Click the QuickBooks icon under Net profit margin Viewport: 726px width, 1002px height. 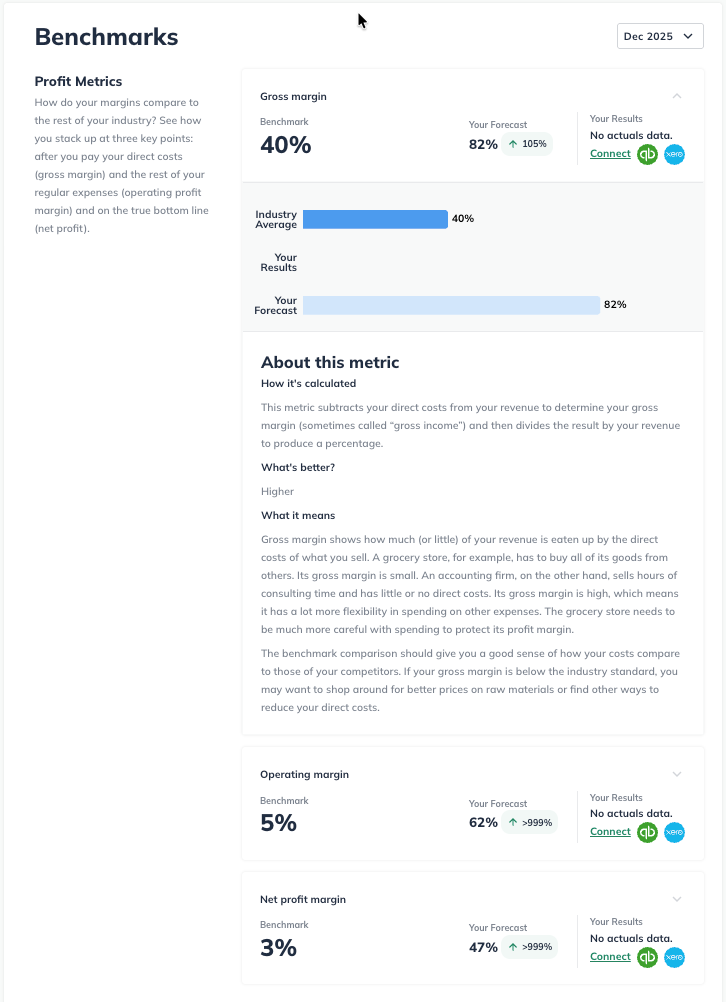(647, 956)
